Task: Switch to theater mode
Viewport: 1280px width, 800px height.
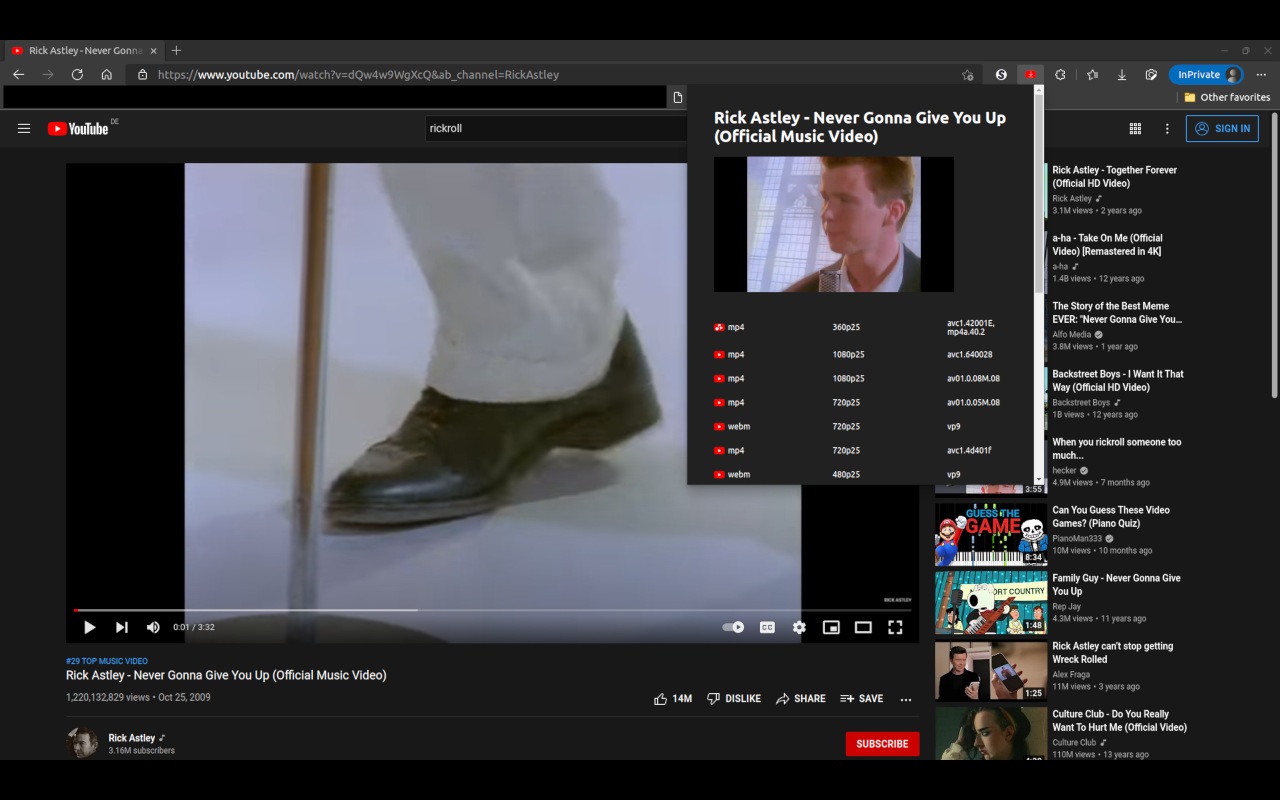Action: click(863, 627)
